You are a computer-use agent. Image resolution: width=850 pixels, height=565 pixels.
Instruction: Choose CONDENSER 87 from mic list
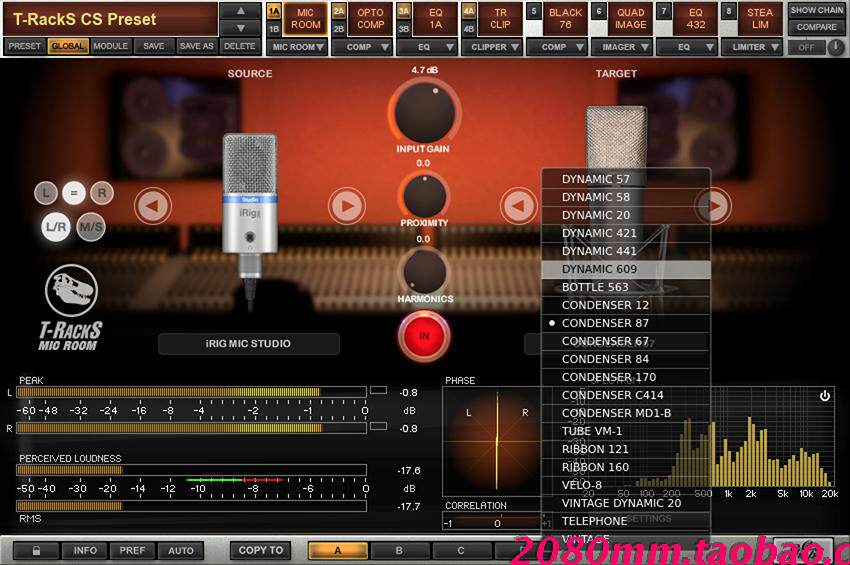coord(626,323)
